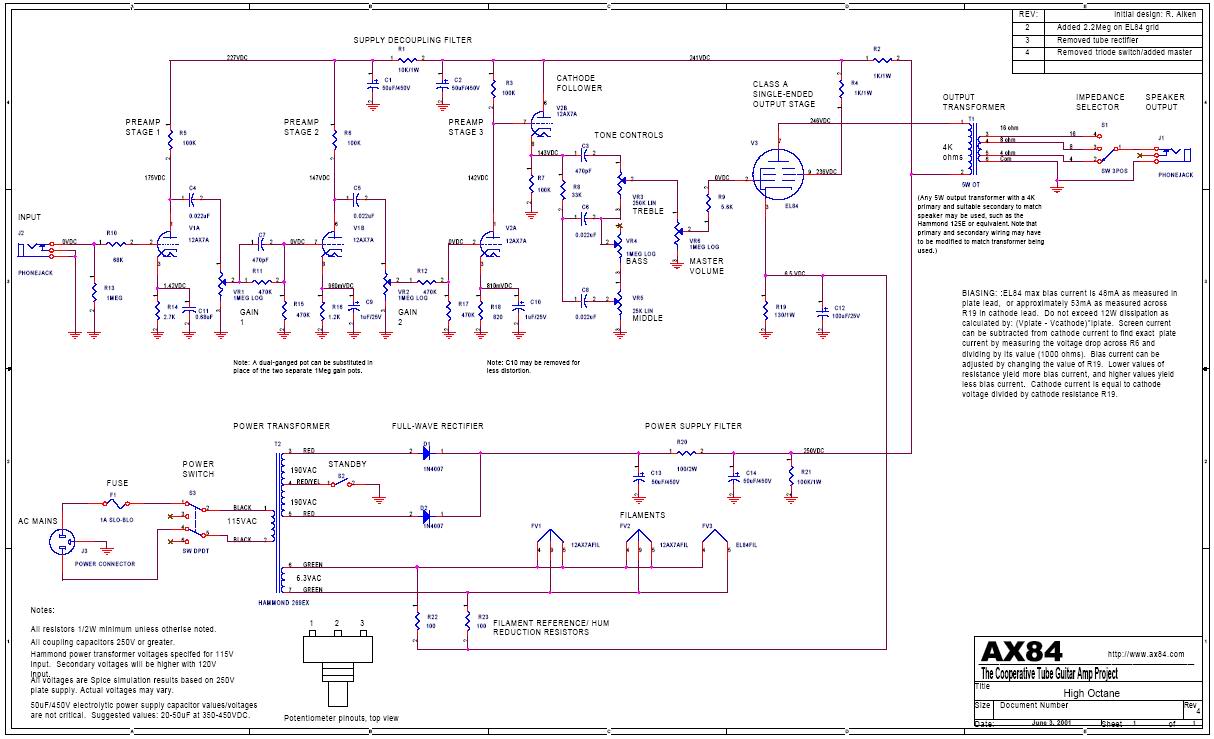Click the '115VAC' primary voltage label
This screenshot has width=1214, height=739.
tap(243, 520)
